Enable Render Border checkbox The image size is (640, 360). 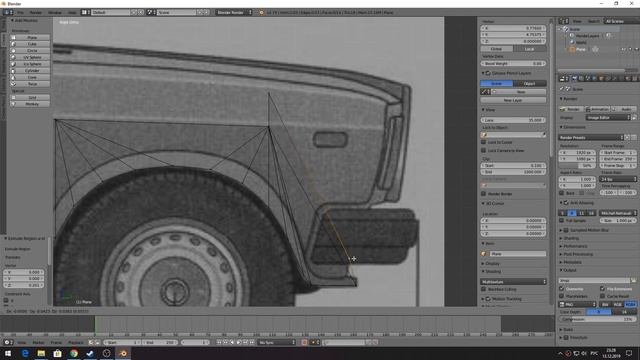(484, 194)
